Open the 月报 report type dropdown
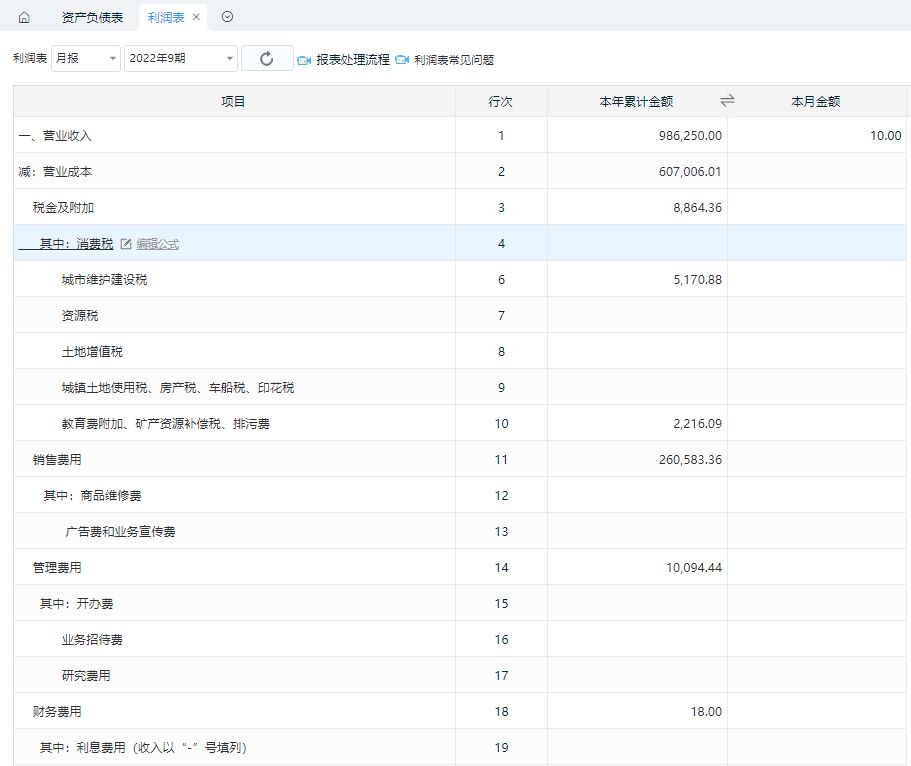 click(86, 58)
